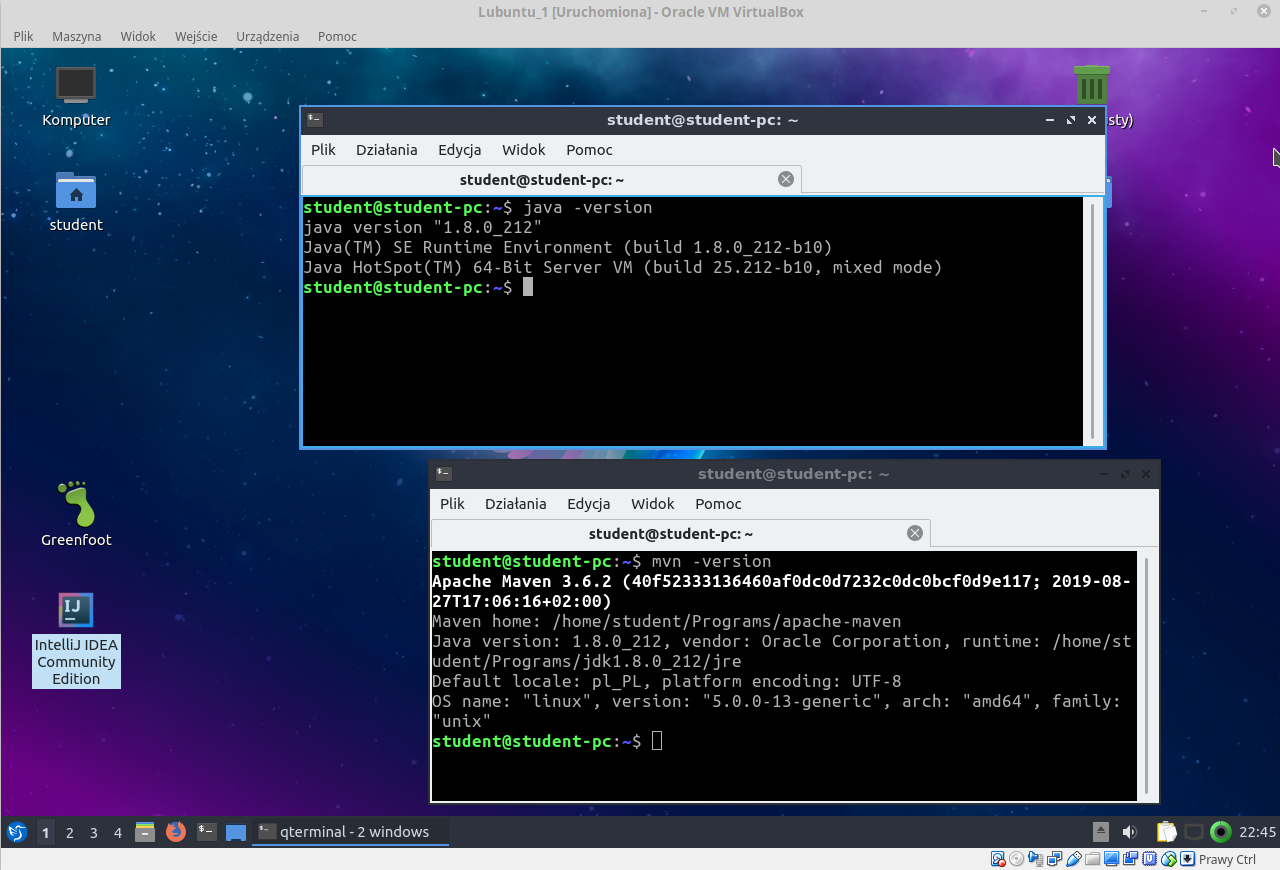Open Działania menu in the java terminal
1280x870 pixels.
[x=387, y=150]
